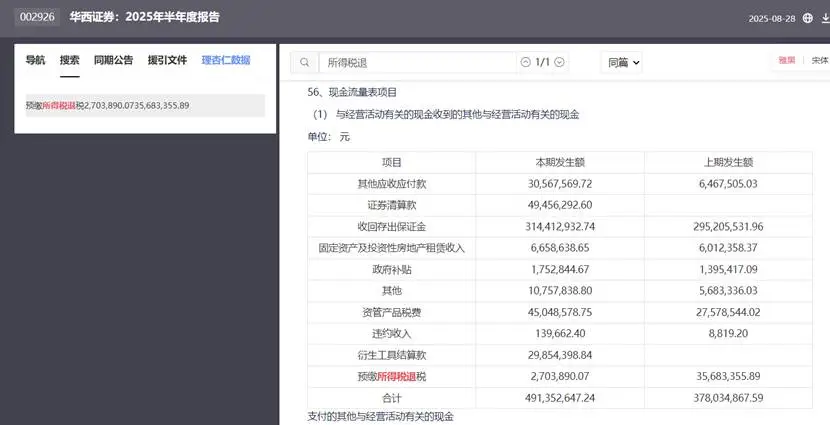Click the download icon at top right

click(x=825, y=18)
